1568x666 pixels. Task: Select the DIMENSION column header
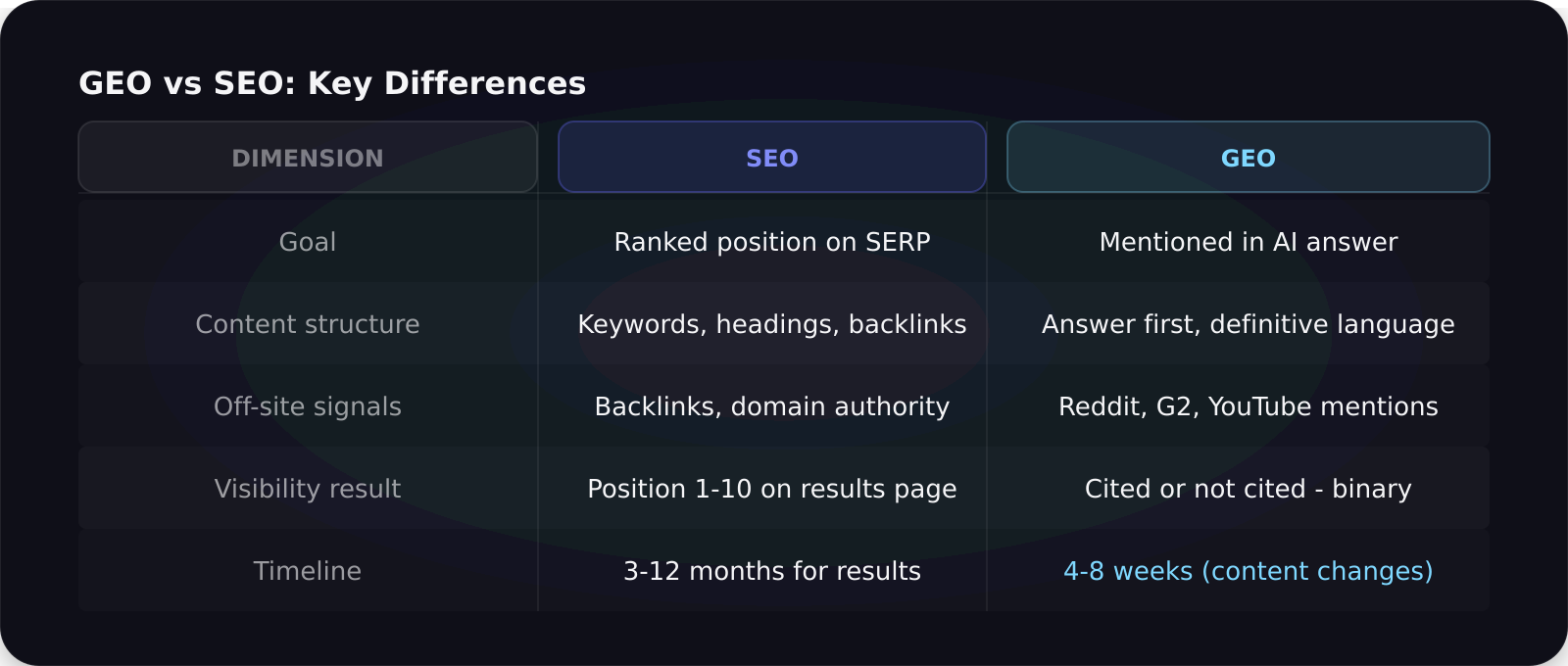click(308, 157)
